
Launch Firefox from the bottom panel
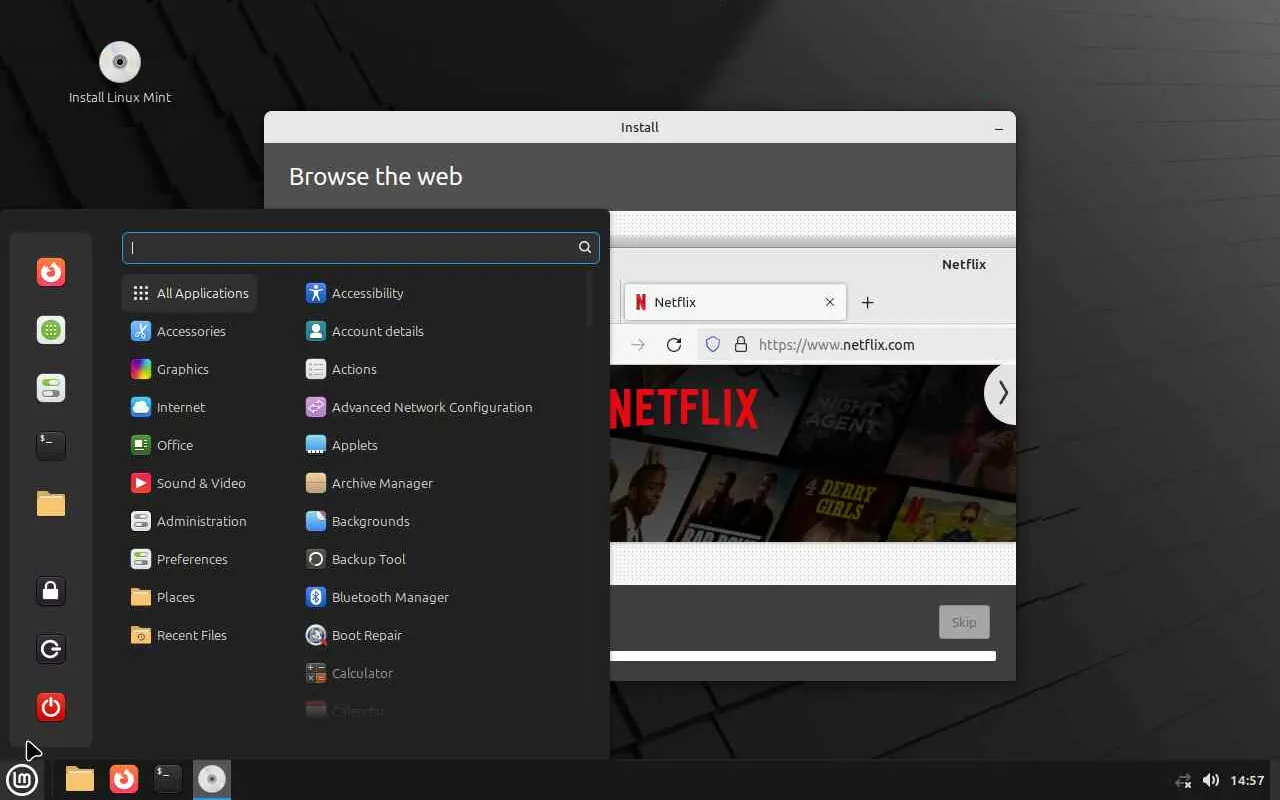(x=124, y=779)
